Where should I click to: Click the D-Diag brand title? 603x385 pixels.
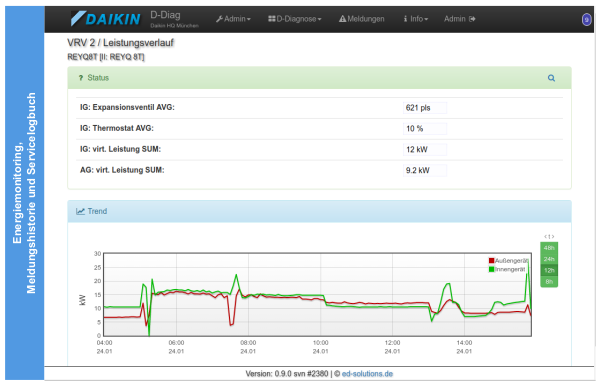(x=165, y=15)
